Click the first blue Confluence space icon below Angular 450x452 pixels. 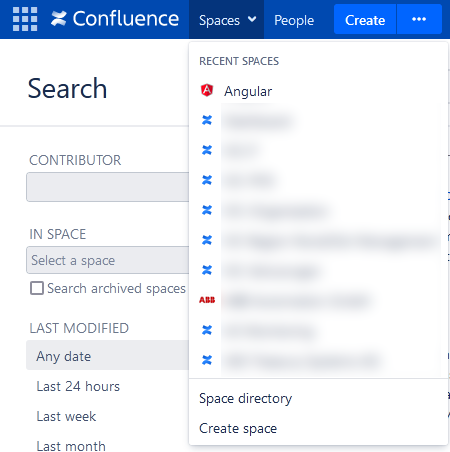pos(207,120)
